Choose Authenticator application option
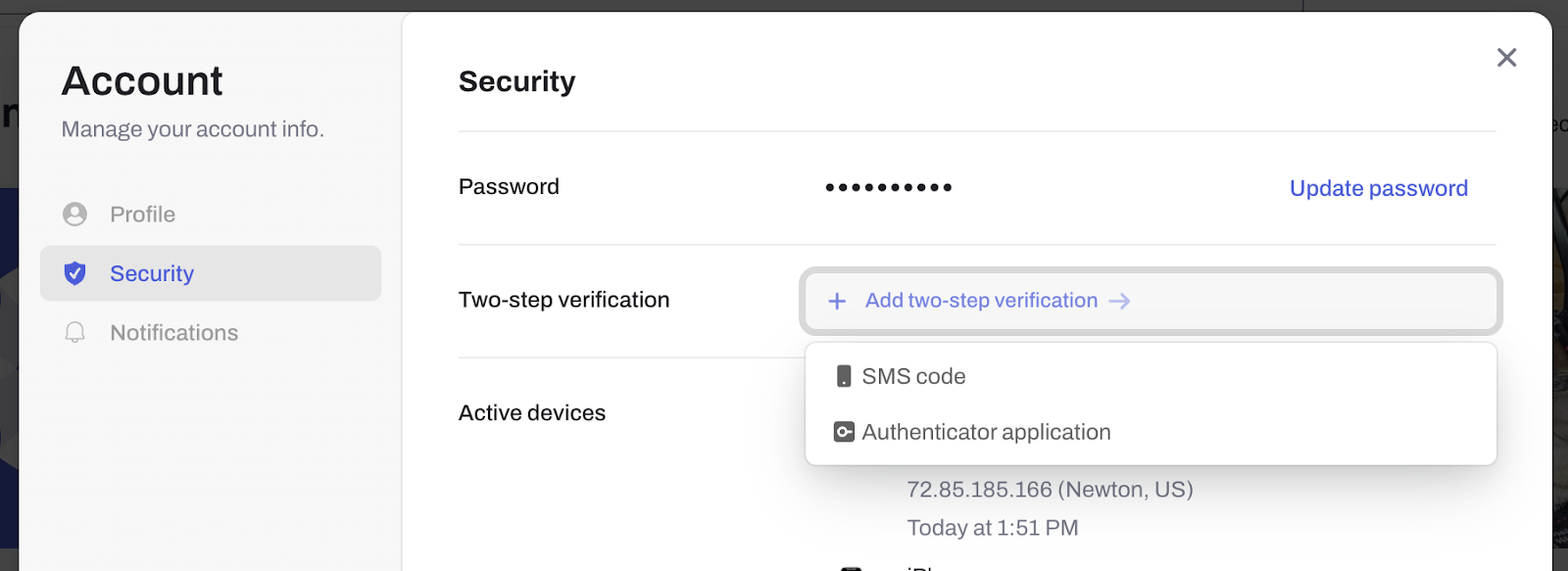This screenshot has width=1568, height=571. point(1151,432)
